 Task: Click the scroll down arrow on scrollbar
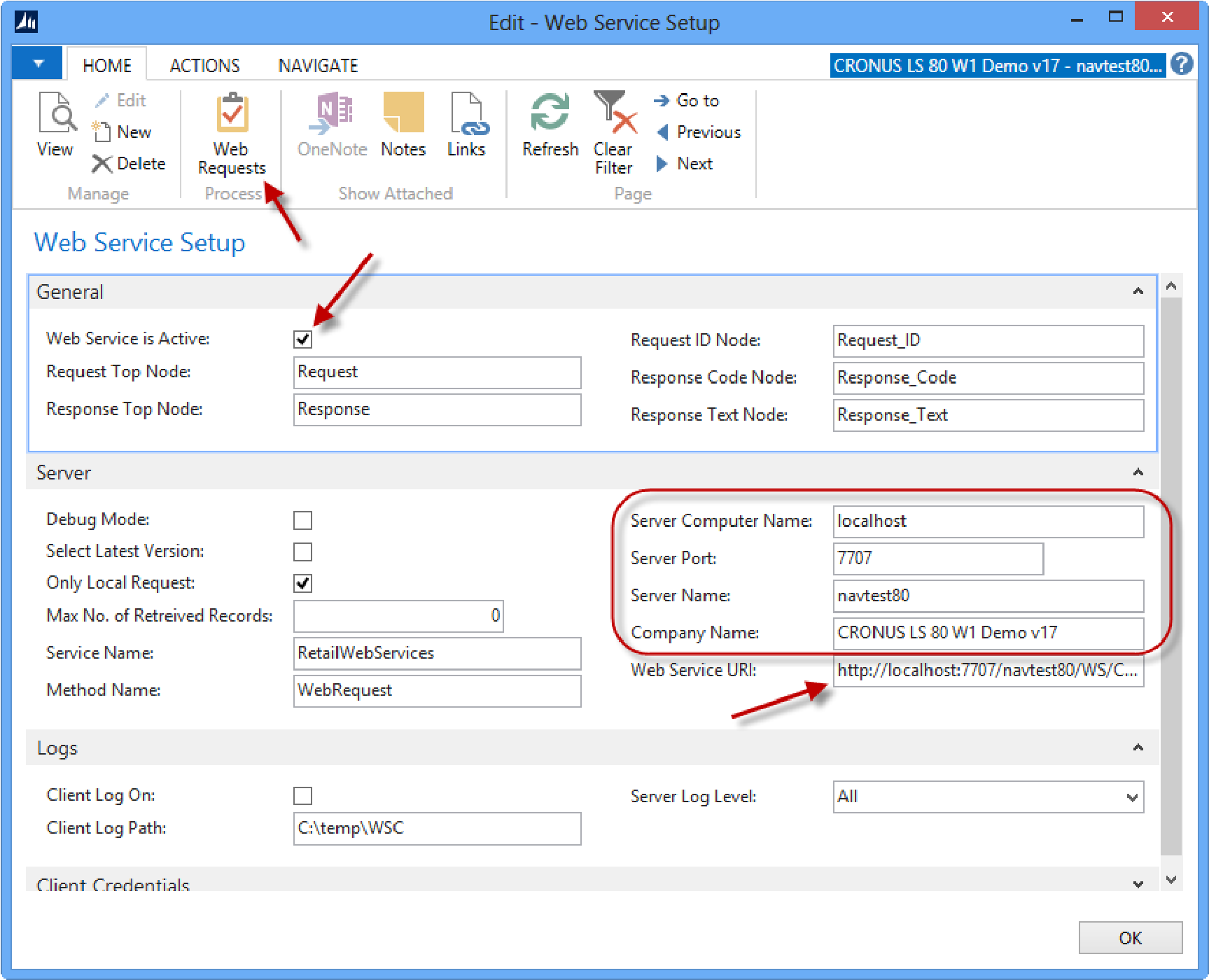1171,879
